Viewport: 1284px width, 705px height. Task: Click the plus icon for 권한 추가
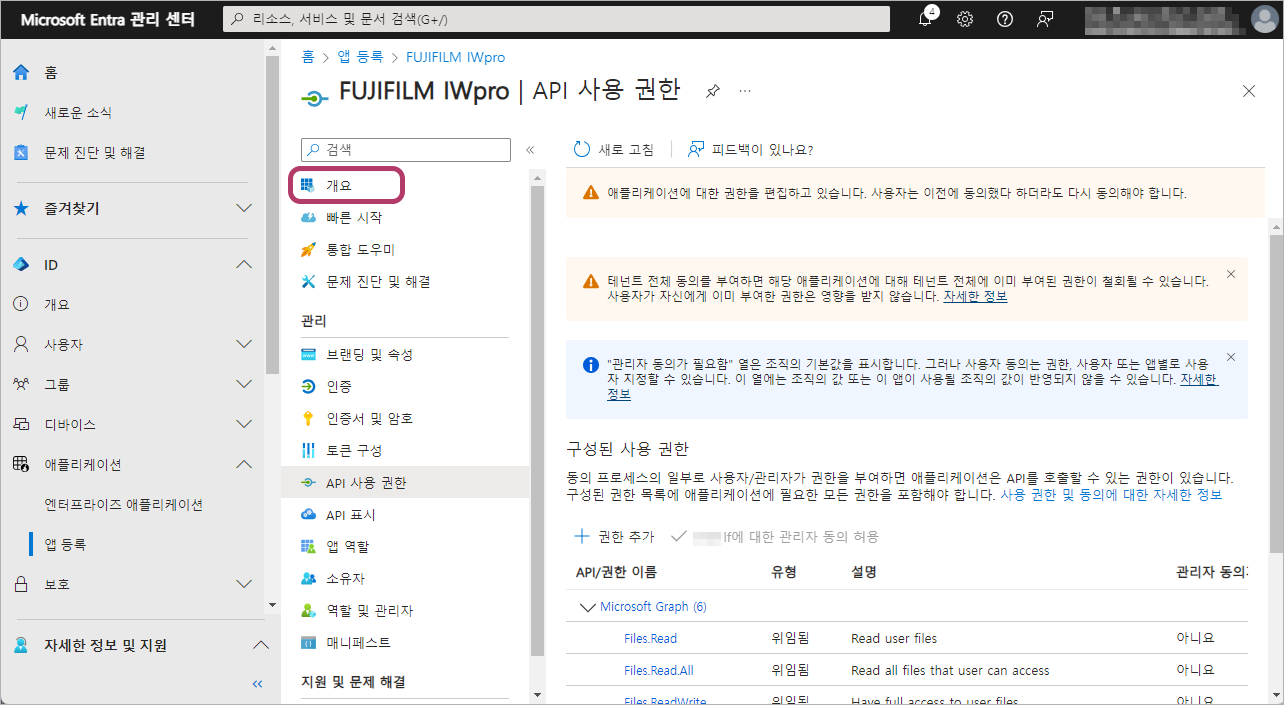tap(581, 537)
